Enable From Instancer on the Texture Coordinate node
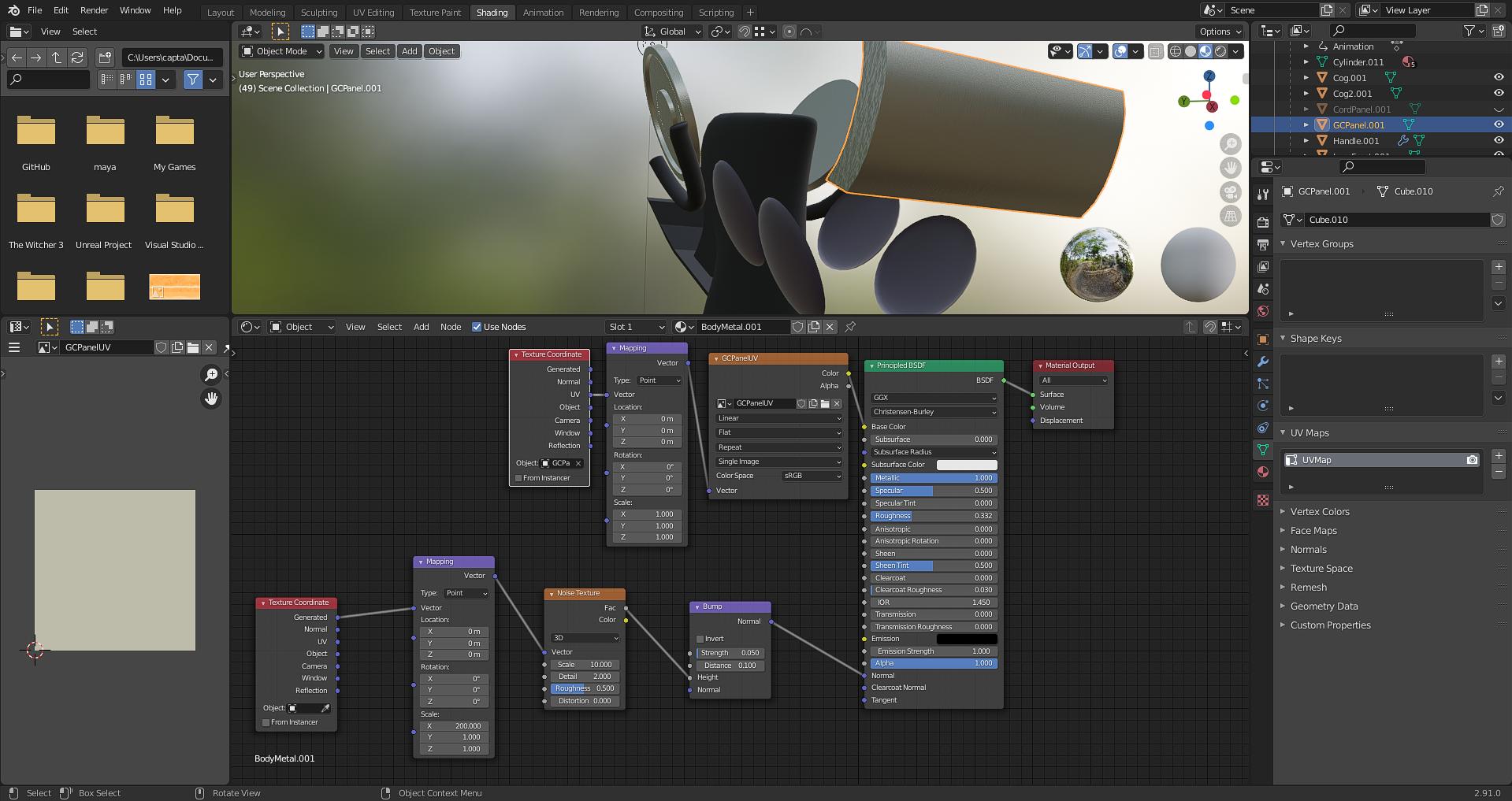This screenshot has height=801, width=1512. click(x=518, y=477)
